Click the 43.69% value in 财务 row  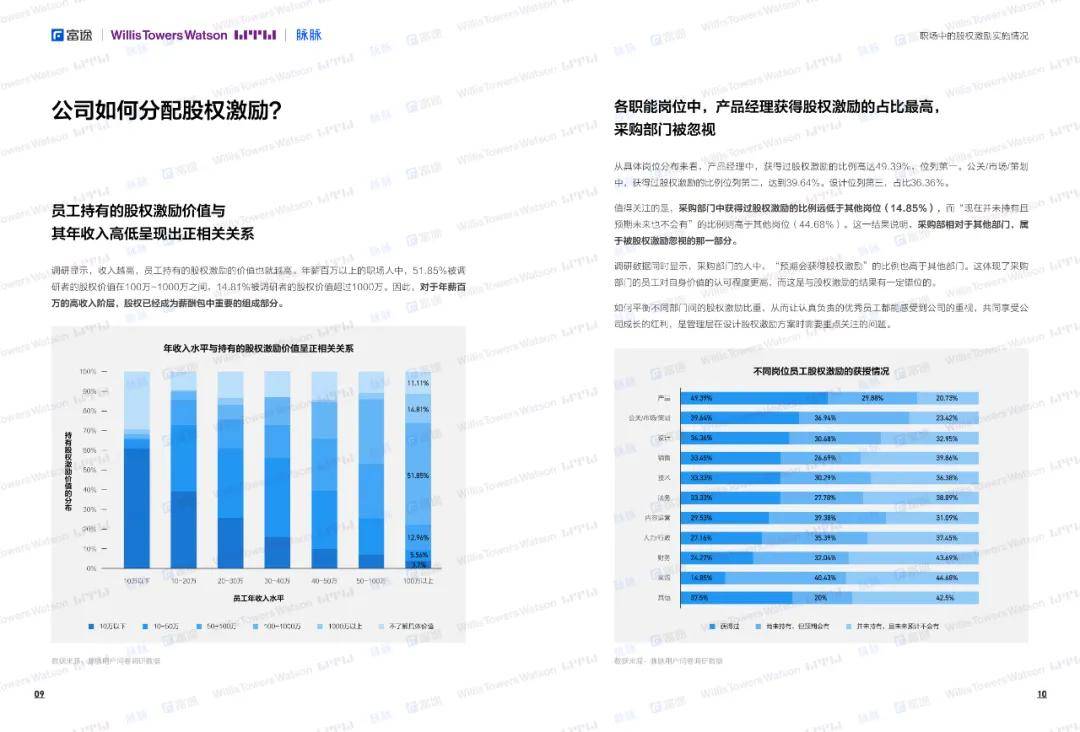tap(947, 558)
